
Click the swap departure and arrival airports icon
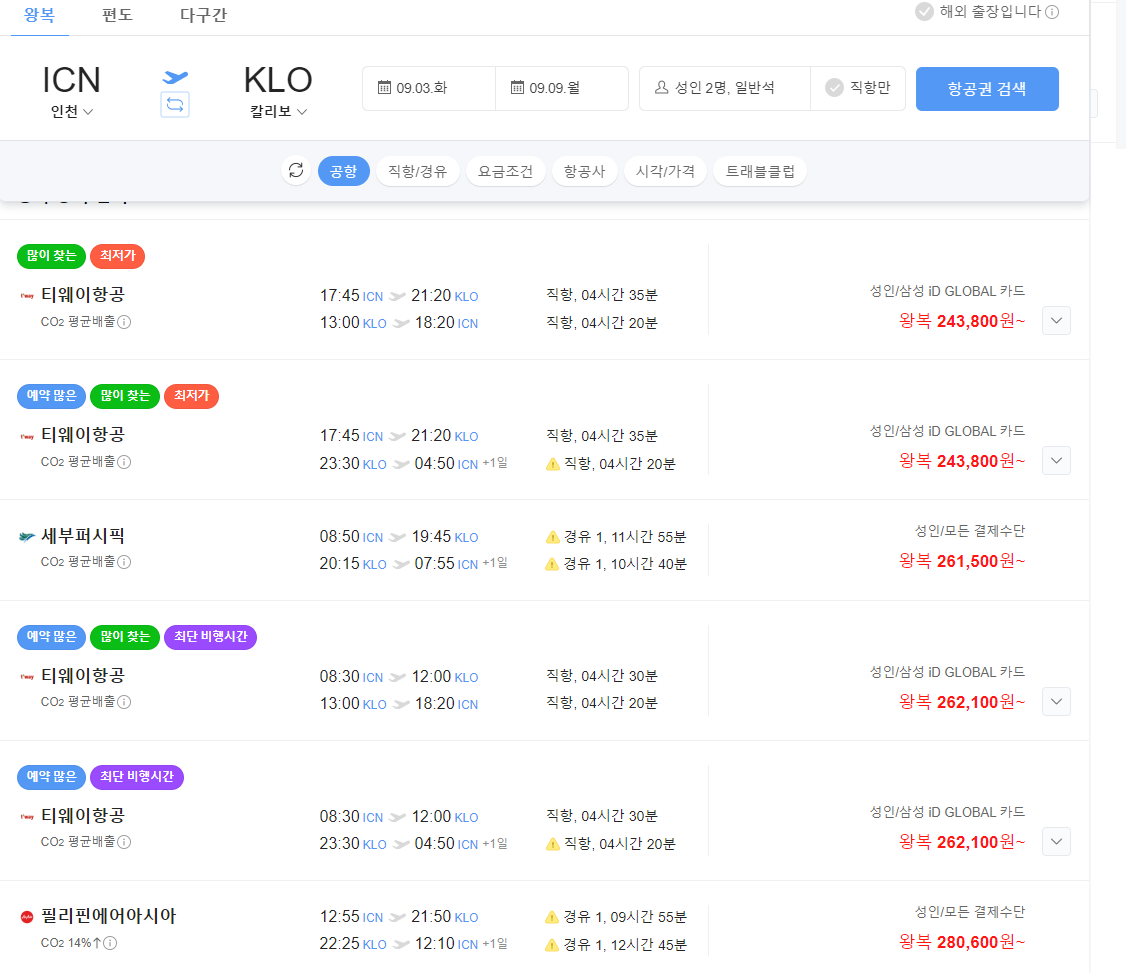coord(175,104)
